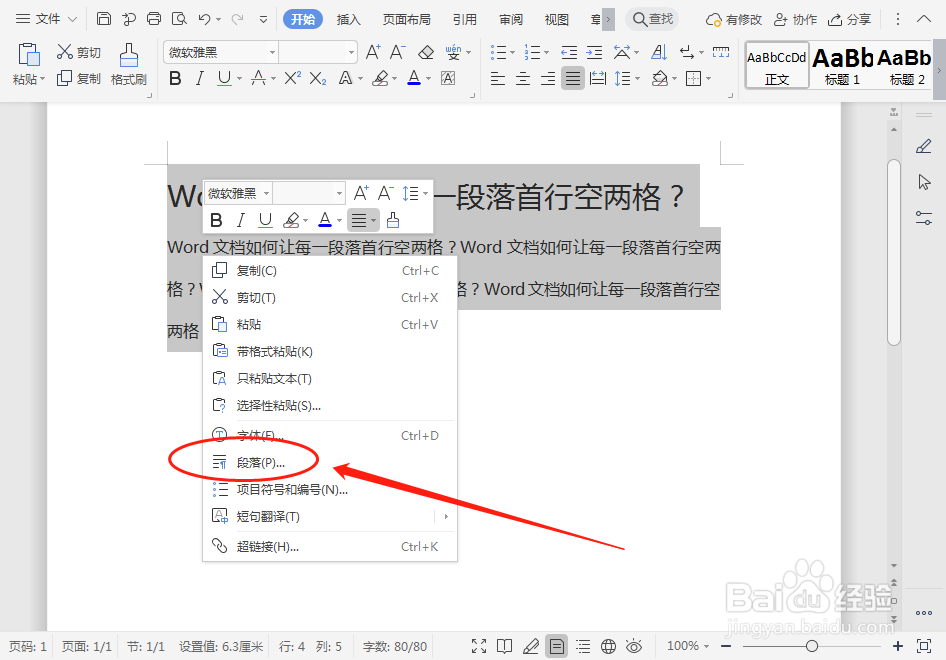
Task: Click eye protection mode icon in status bar
Action: (x=633, y=646)
